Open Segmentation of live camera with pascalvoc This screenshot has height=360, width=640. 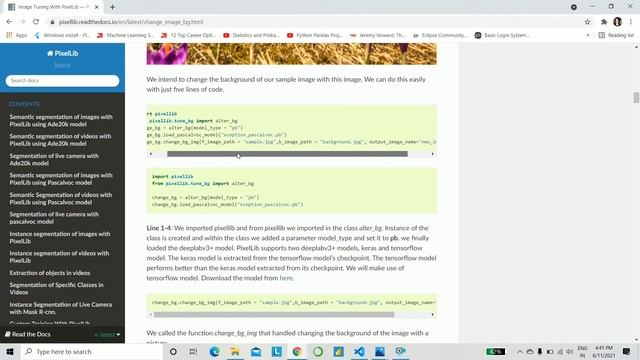(54, 218)
